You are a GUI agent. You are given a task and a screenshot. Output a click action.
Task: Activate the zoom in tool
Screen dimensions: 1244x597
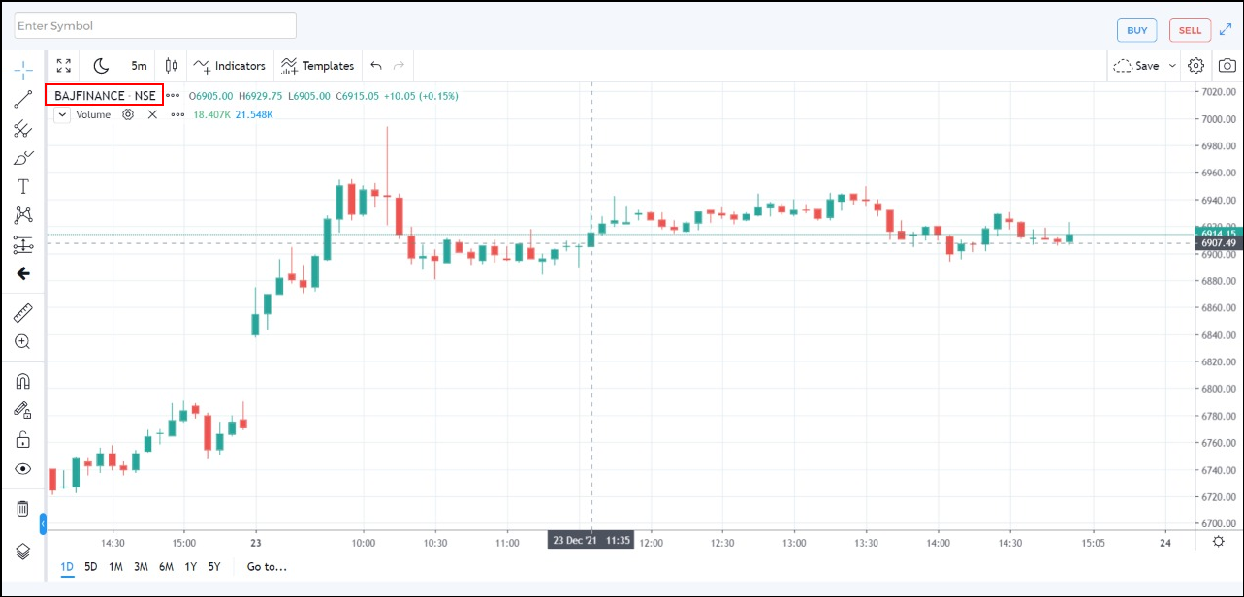[23, 342]
